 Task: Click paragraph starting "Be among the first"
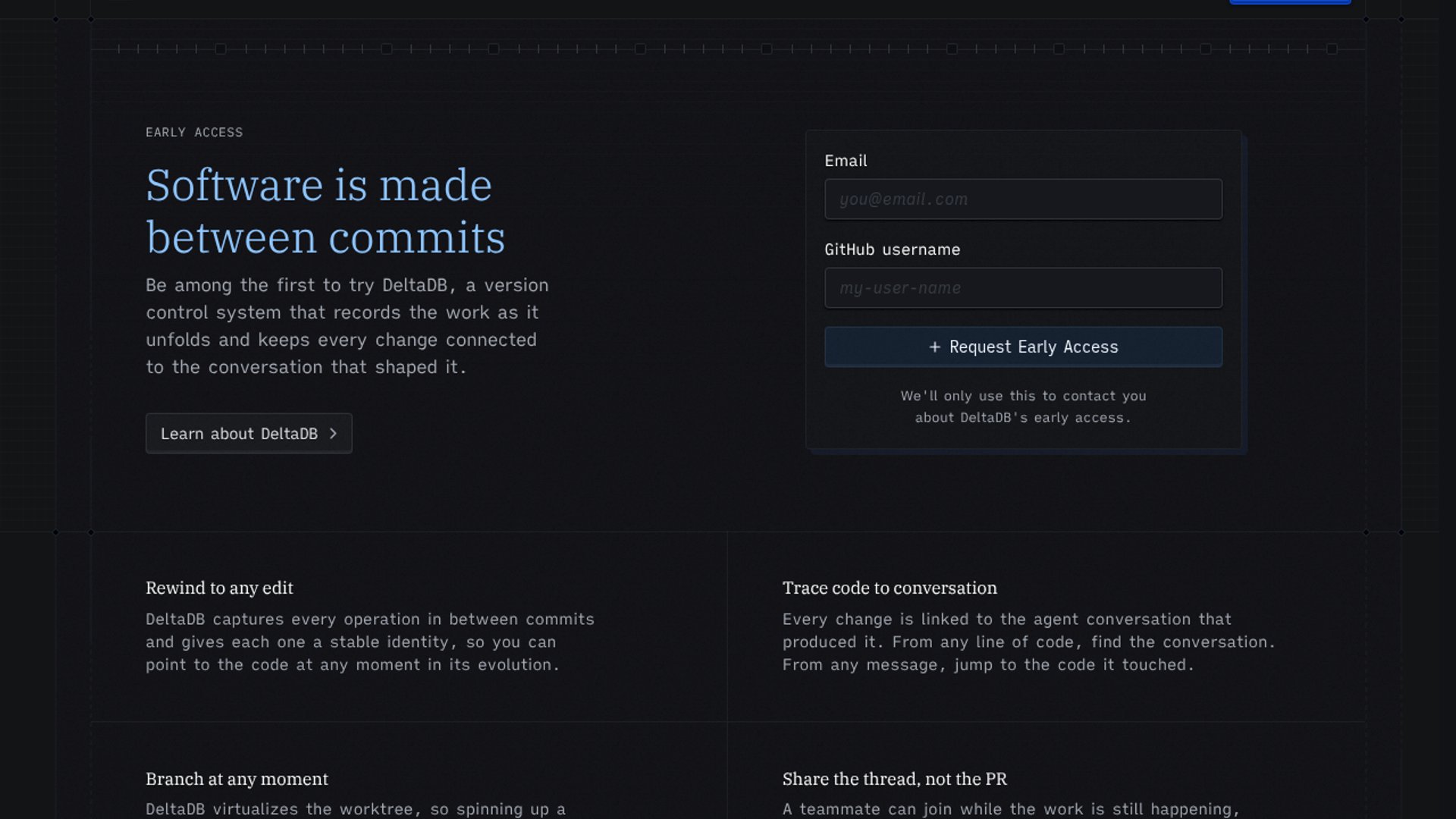coord(347,326)
